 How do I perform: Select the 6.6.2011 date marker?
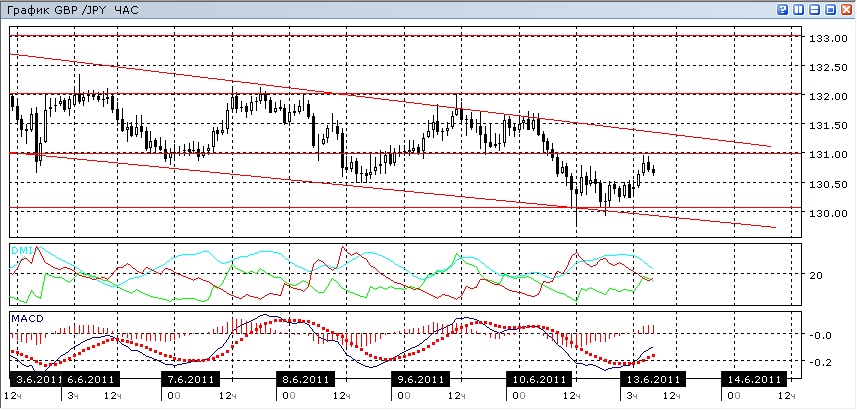[91, 379]
